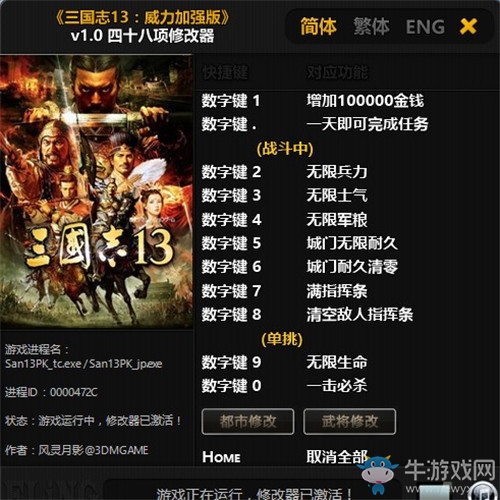
Task: Enable 无限军粮 option
Action: pyautogui.click(x=337, y=220)
